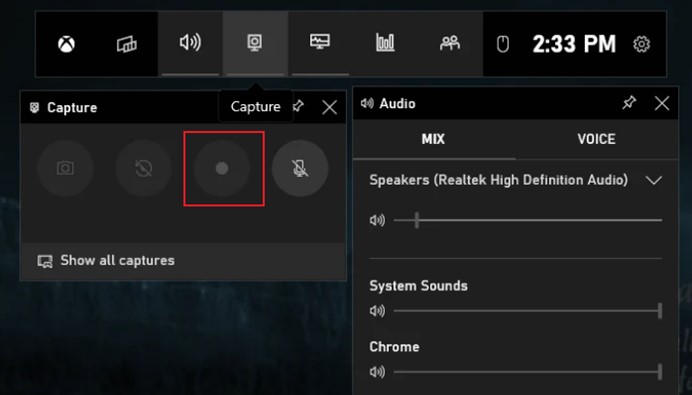The width and height of the screenshot is (692, 395).
Task: Adjust the System Sounds volume slider
Action: (x=528, y=311)
